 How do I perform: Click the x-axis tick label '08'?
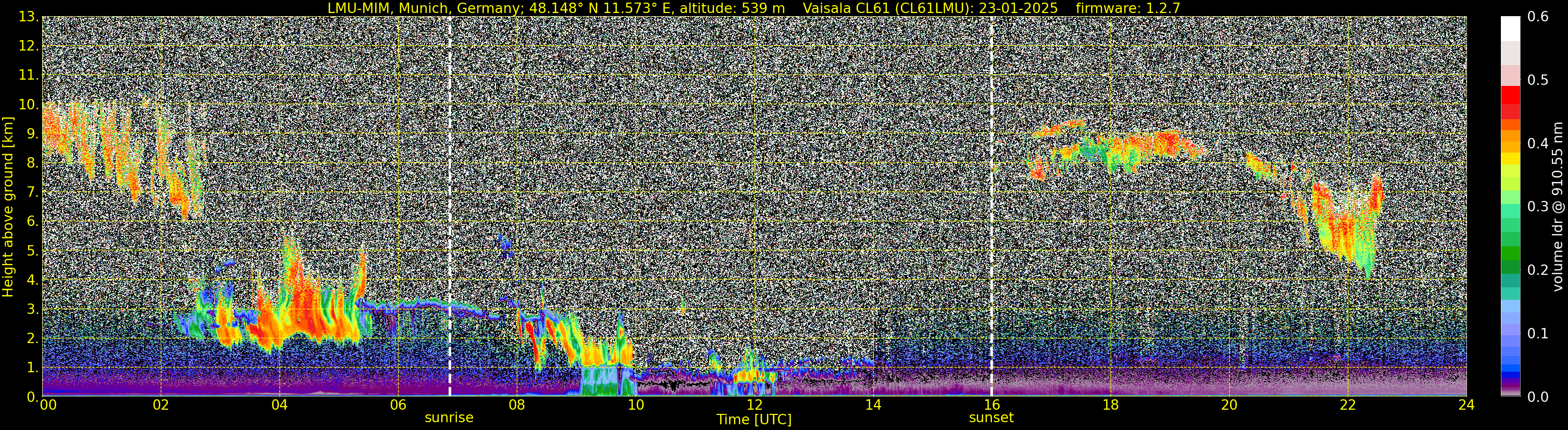pyautogui.click(x=517, y=406)
